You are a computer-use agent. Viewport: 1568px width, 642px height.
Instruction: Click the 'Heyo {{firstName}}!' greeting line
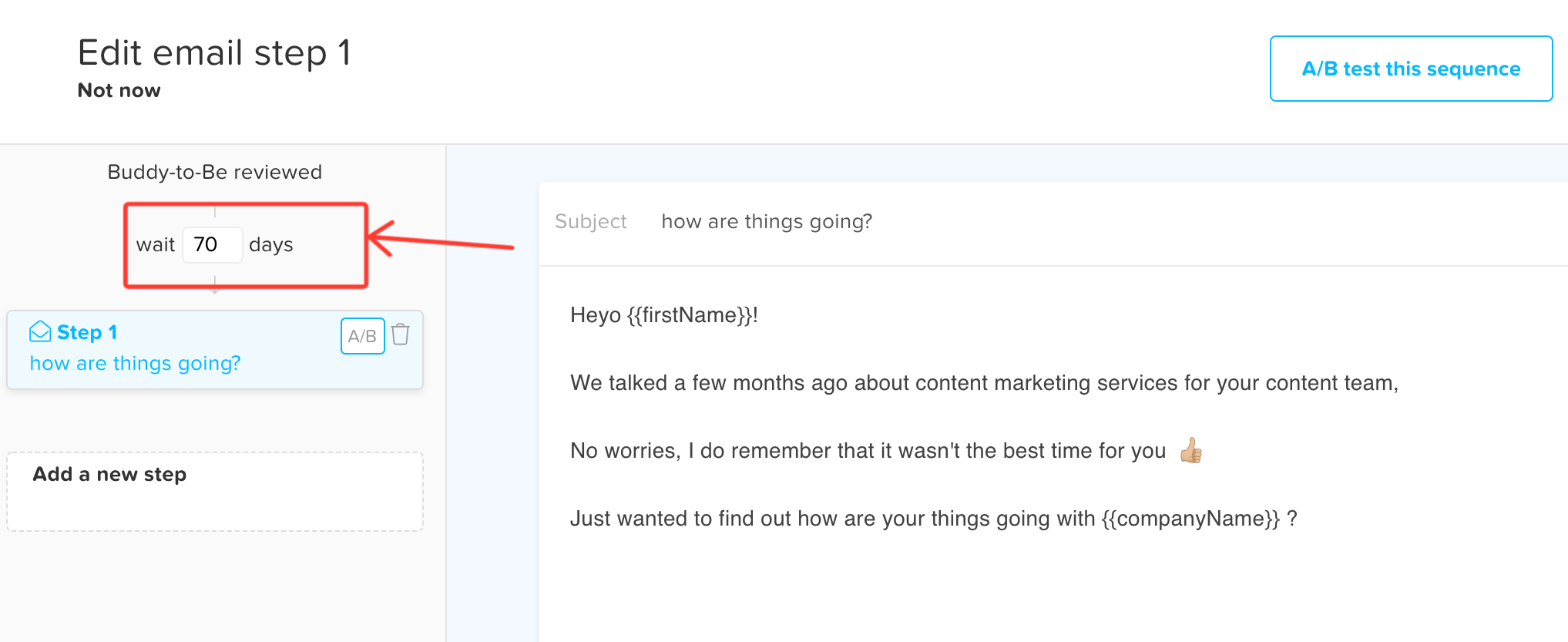663,315
